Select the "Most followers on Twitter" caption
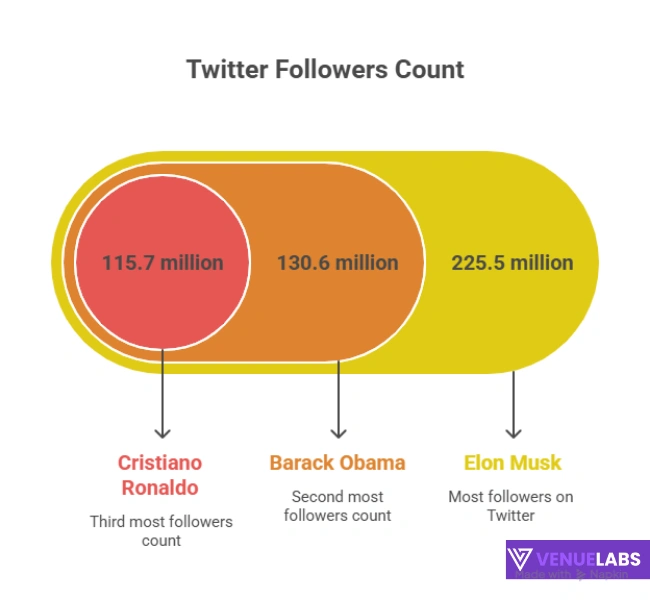Viewport: 650px width, 600px height. pos(511,506)
